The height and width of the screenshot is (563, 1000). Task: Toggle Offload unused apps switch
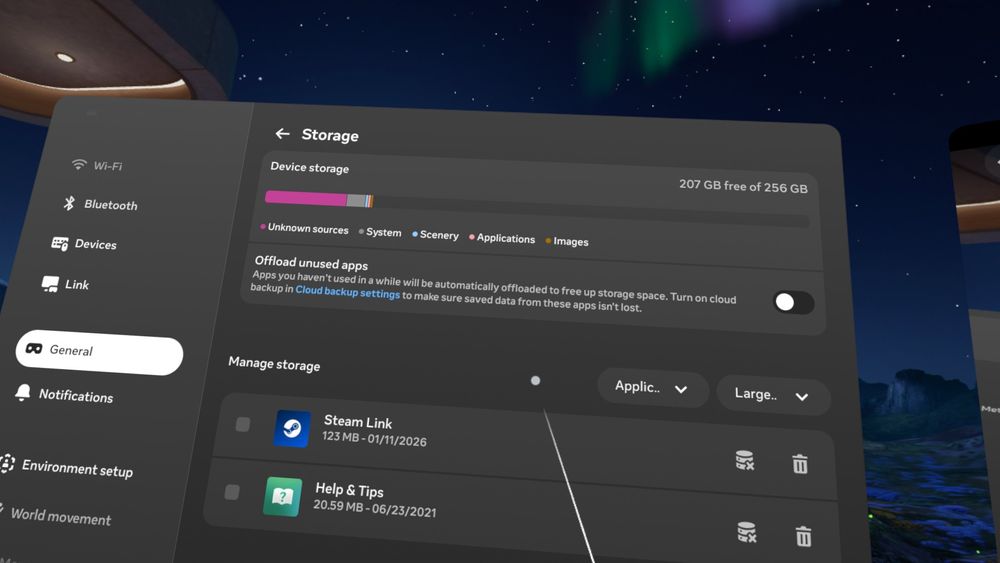coord(793,302)
